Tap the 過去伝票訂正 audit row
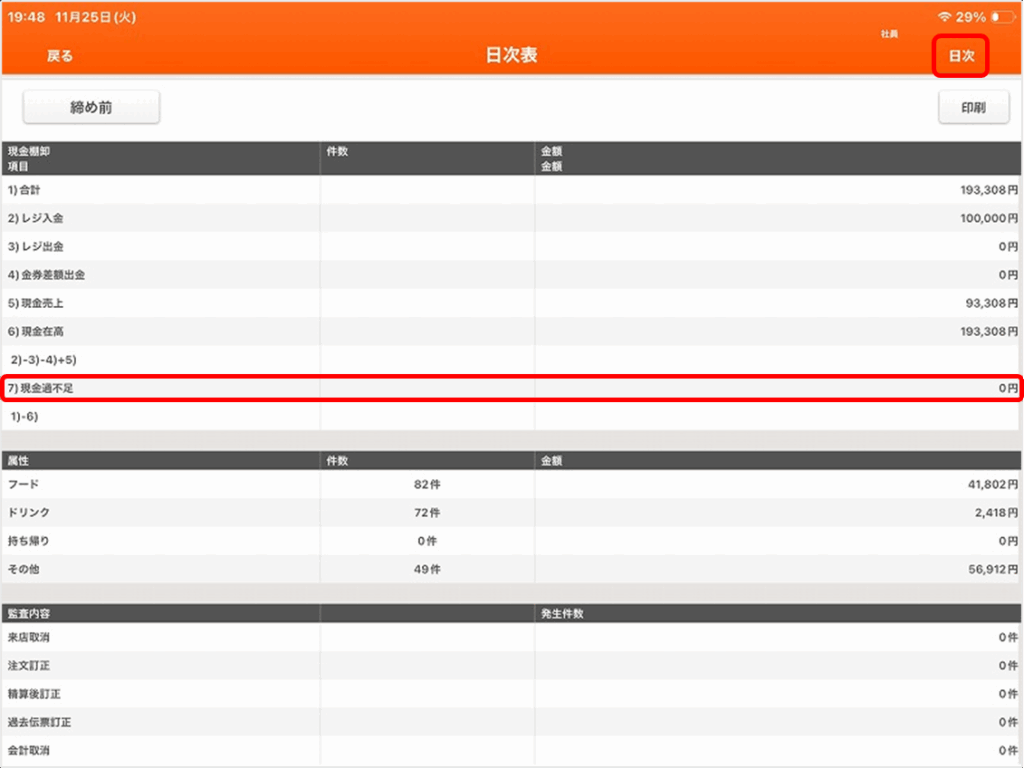This screenshot has width=1024, height=768. click(511, 722)
